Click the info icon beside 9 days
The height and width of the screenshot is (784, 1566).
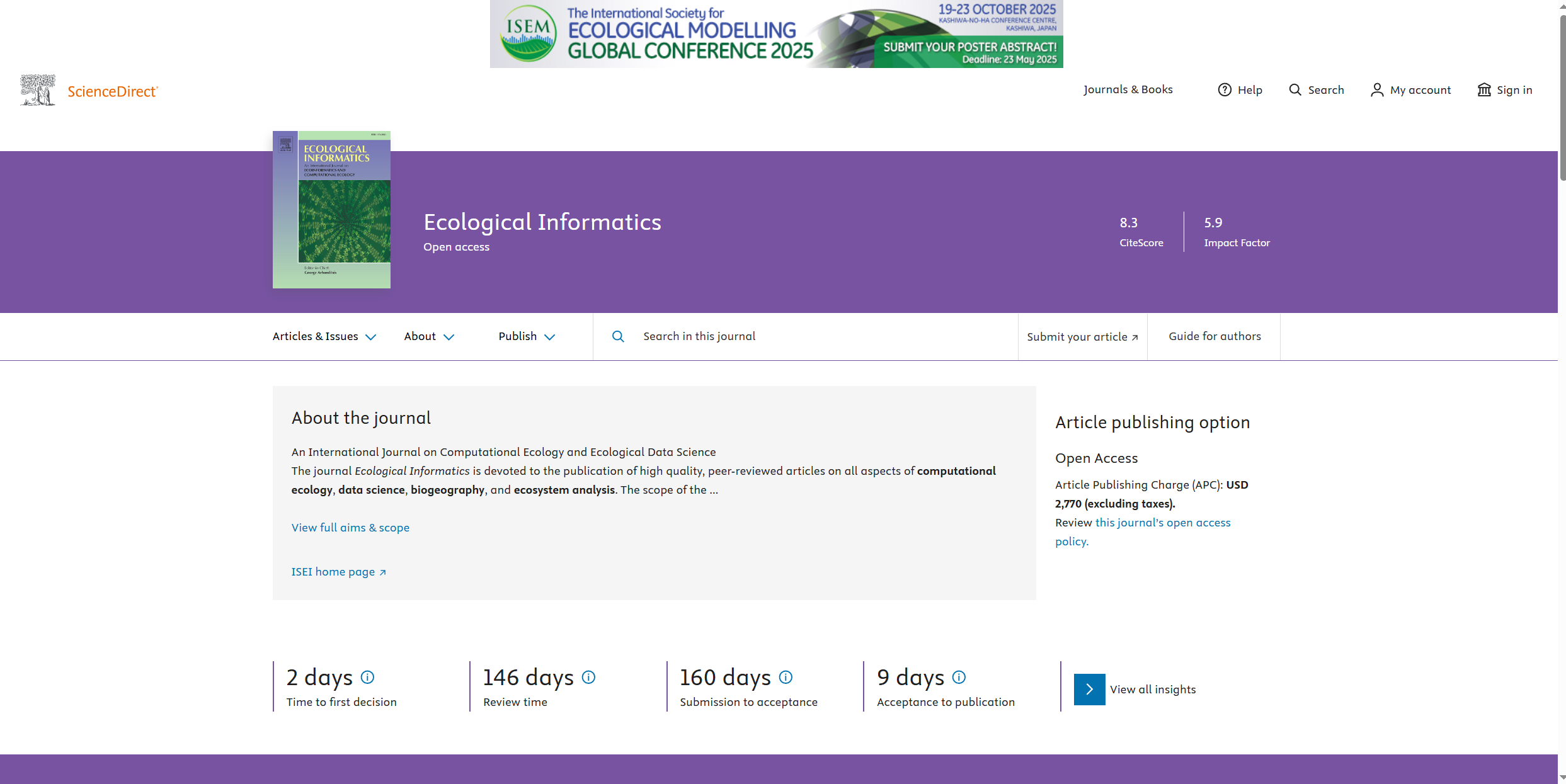point(959,677)
